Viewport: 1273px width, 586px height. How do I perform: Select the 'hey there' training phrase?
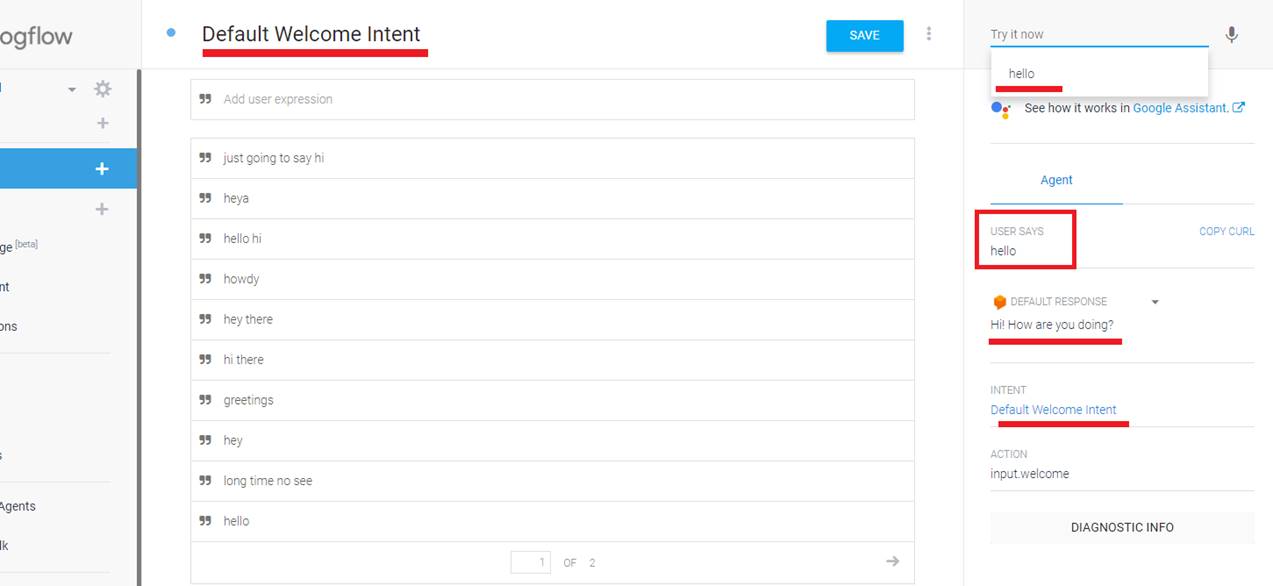248,319
